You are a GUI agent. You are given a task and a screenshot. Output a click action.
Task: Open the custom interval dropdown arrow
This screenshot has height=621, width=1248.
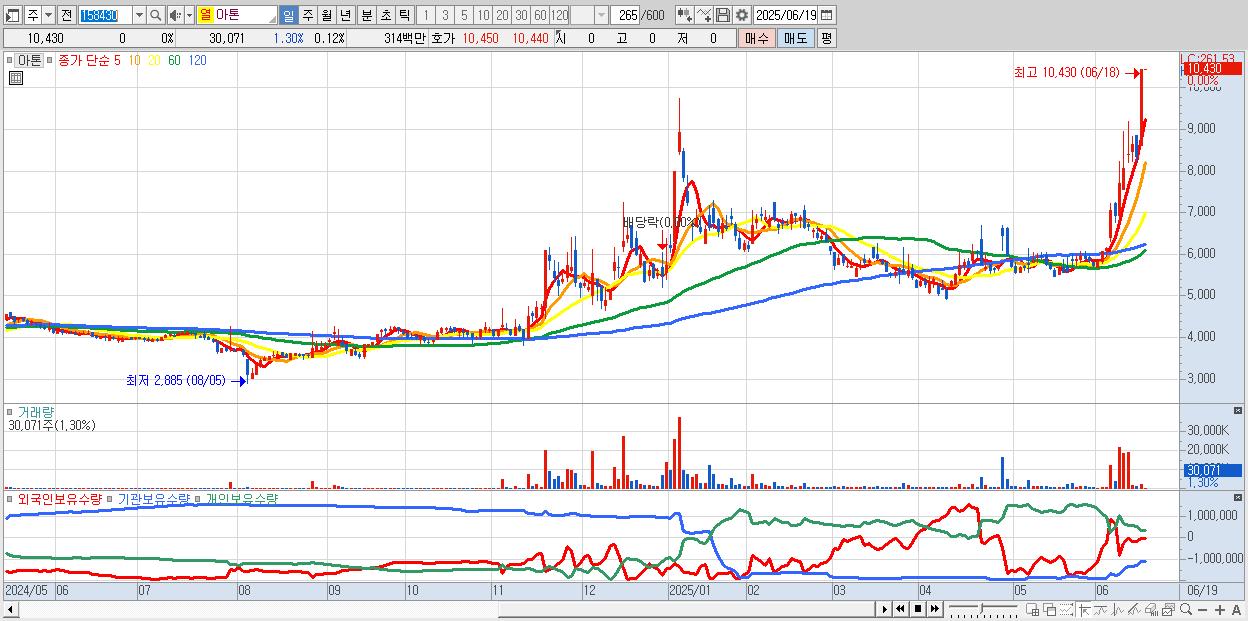click(x=601, y=15)
